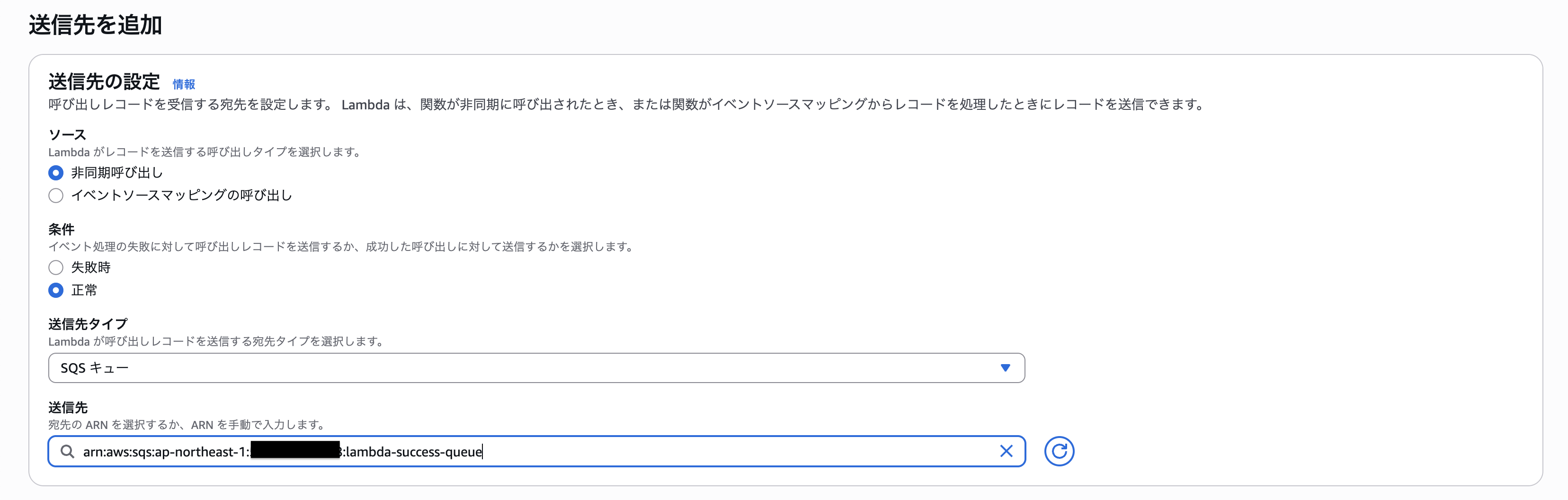The height and width of the screenshot is (500, 1568).
Task: Choose イベントソースマッピングの呼び出し as the source
Action: 56,196
